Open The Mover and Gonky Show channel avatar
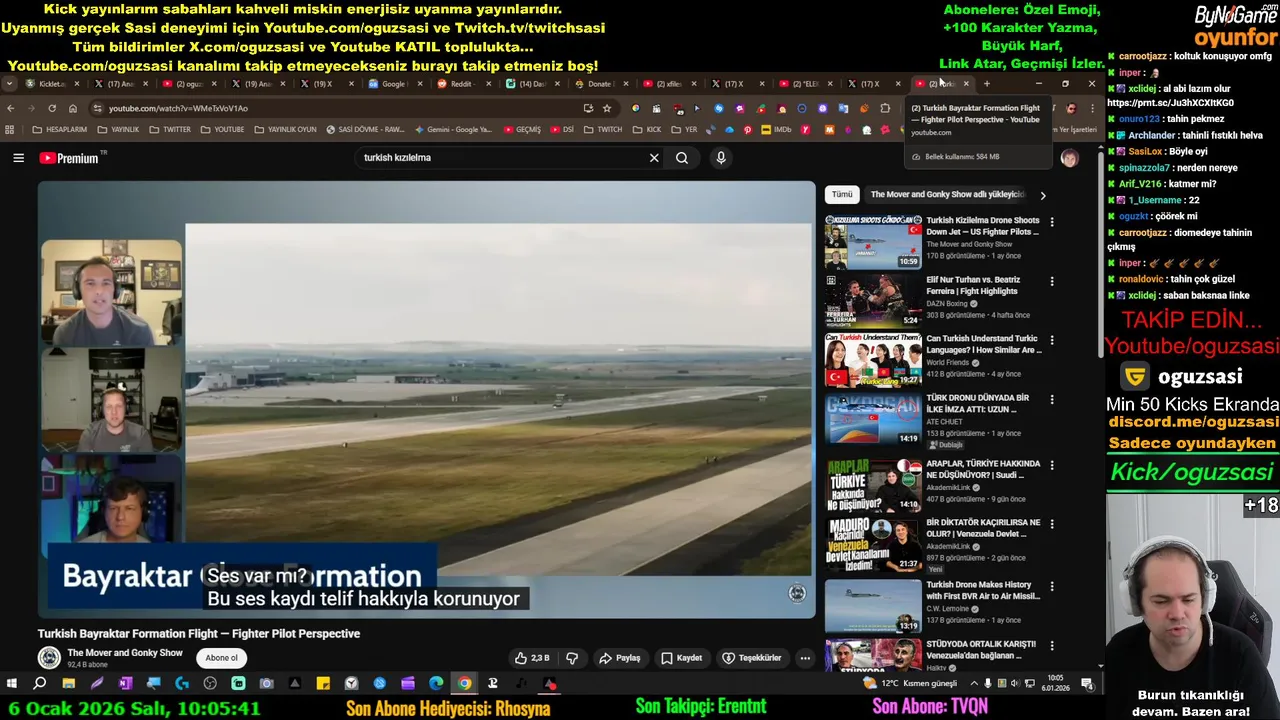Viewport: 1280px width, 720px height. tap(49, 658)
